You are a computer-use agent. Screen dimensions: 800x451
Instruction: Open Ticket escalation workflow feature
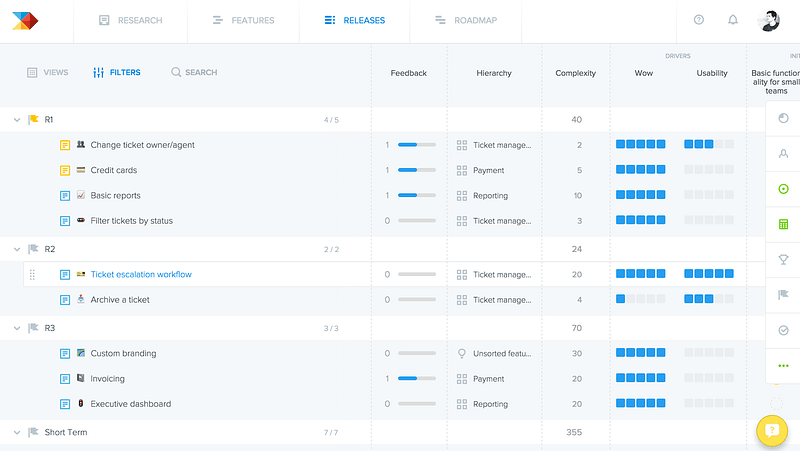tap(141, 274)
